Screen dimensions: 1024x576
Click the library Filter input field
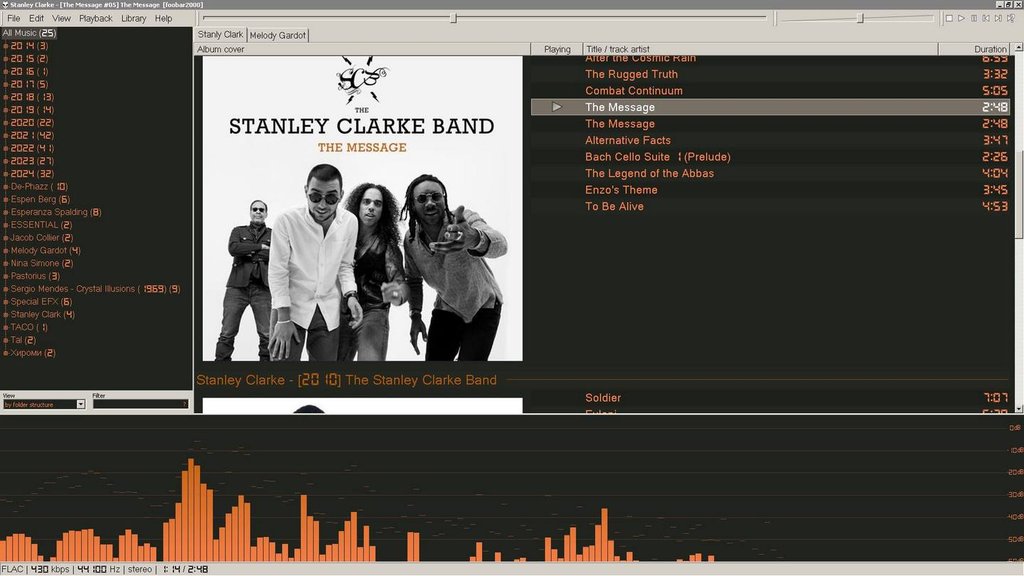coord(140,404)
